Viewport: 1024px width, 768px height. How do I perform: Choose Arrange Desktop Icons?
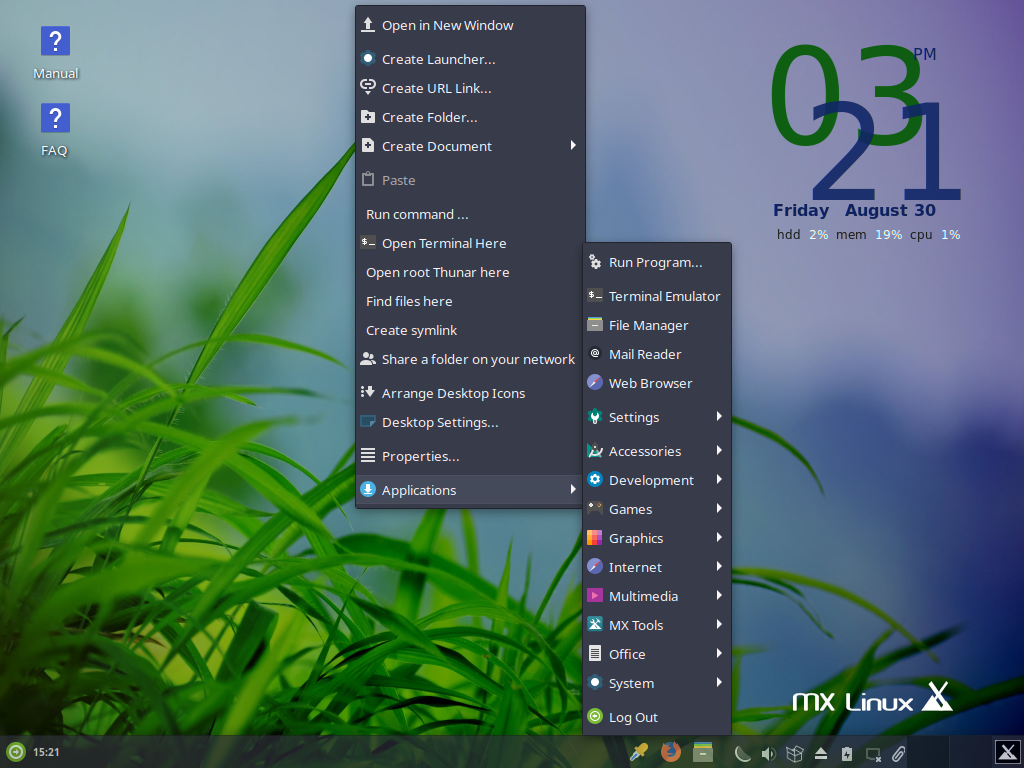click(x=470, y=393)
